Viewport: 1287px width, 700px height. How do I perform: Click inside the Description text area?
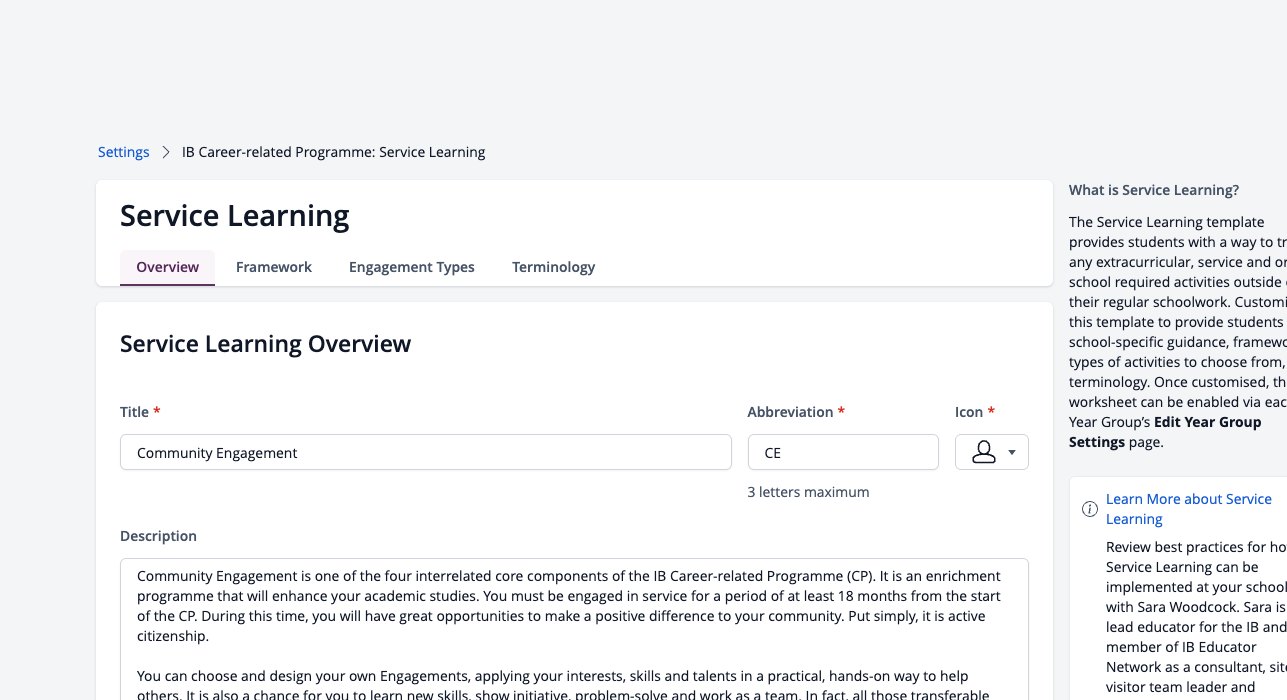tap(574, 629)
